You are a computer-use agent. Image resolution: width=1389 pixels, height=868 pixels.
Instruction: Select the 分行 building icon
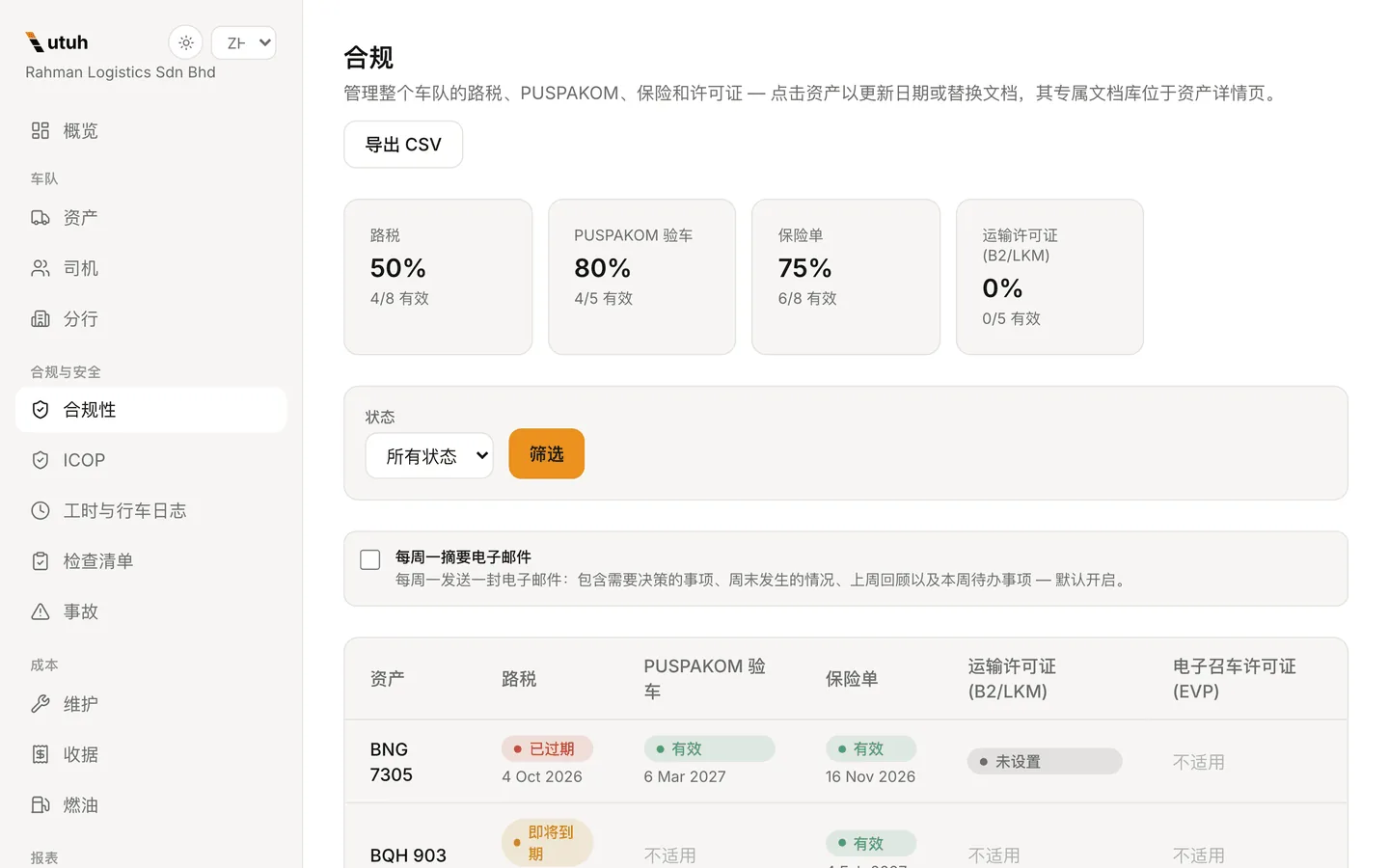coord(41,318)
